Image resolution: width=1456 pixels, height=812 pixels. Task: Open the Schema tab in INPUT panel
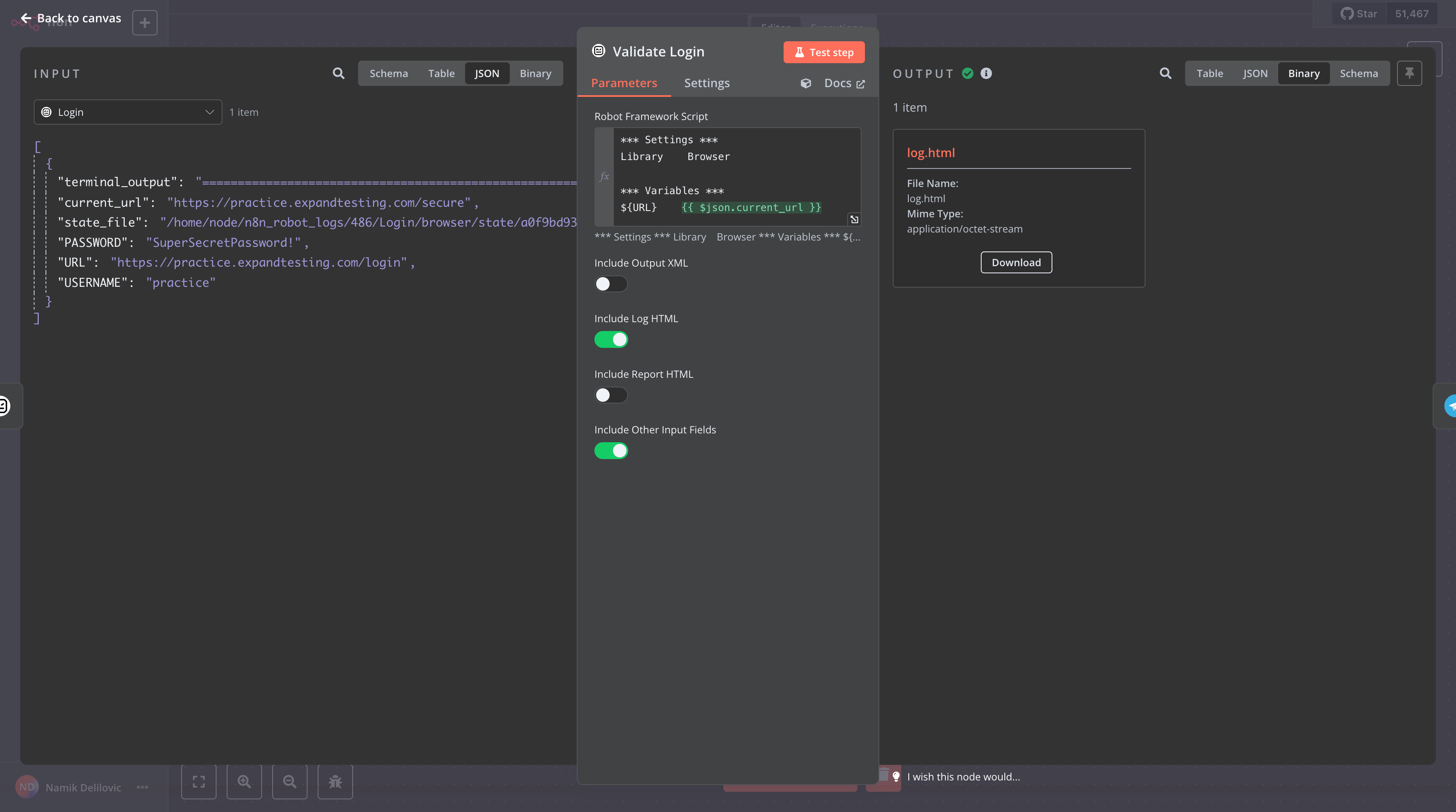(388, 73)
